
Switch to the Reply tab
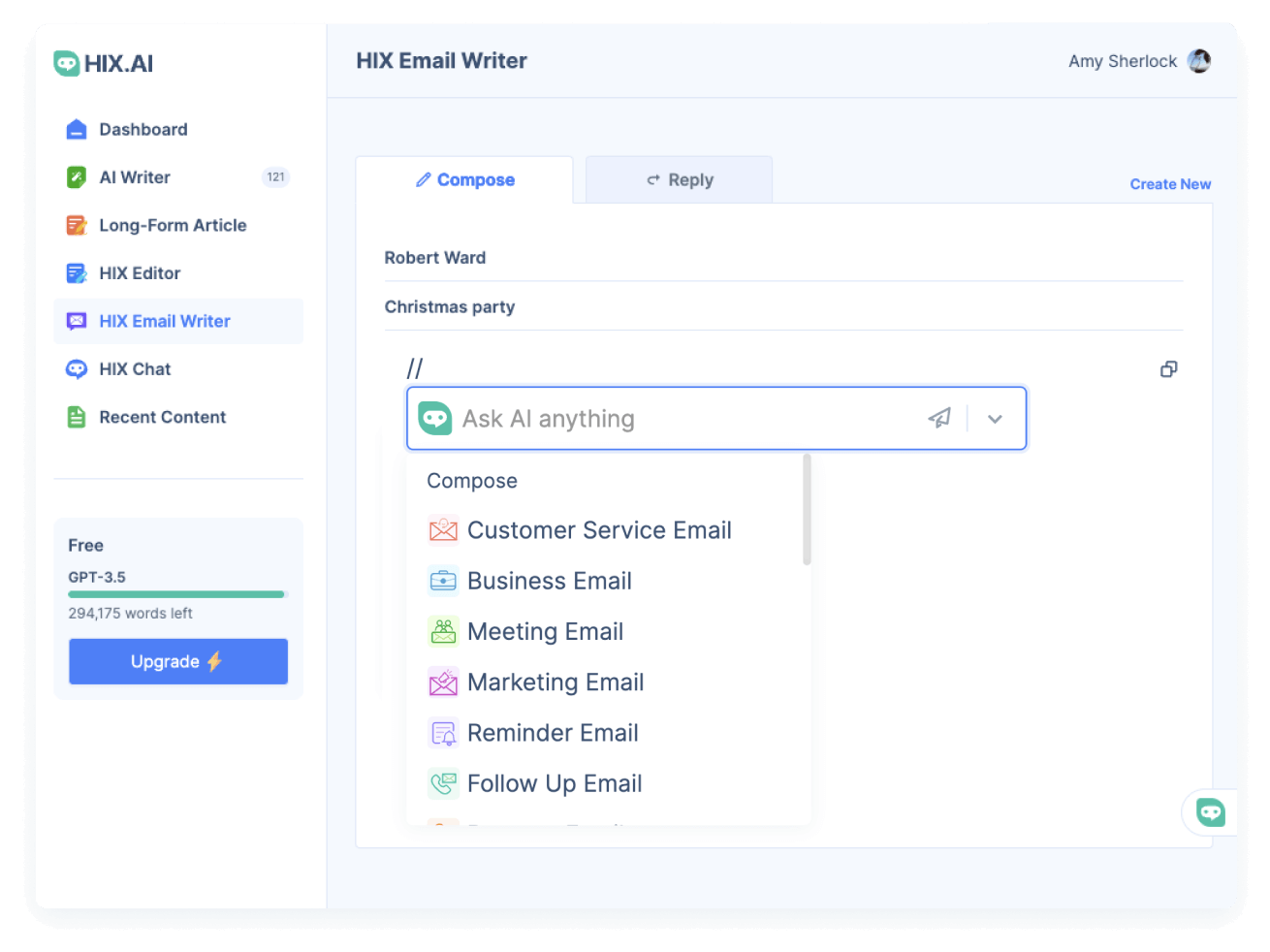click(x=680, y=180)
